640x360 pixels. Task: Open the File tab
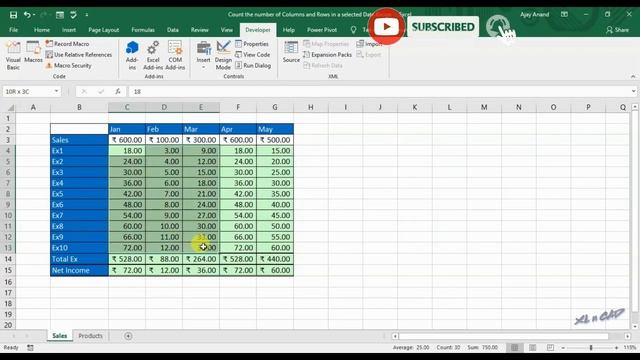(x=13, y=30)
